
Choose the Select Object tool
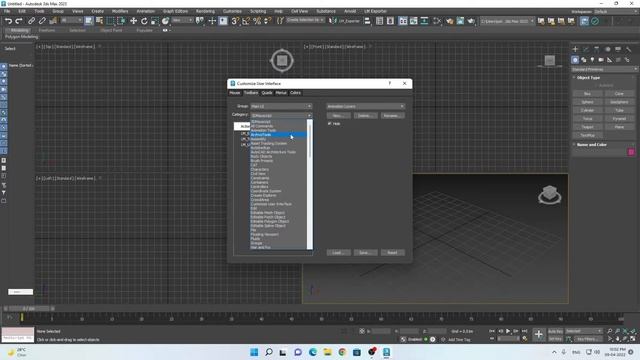(x=89, y=21)
